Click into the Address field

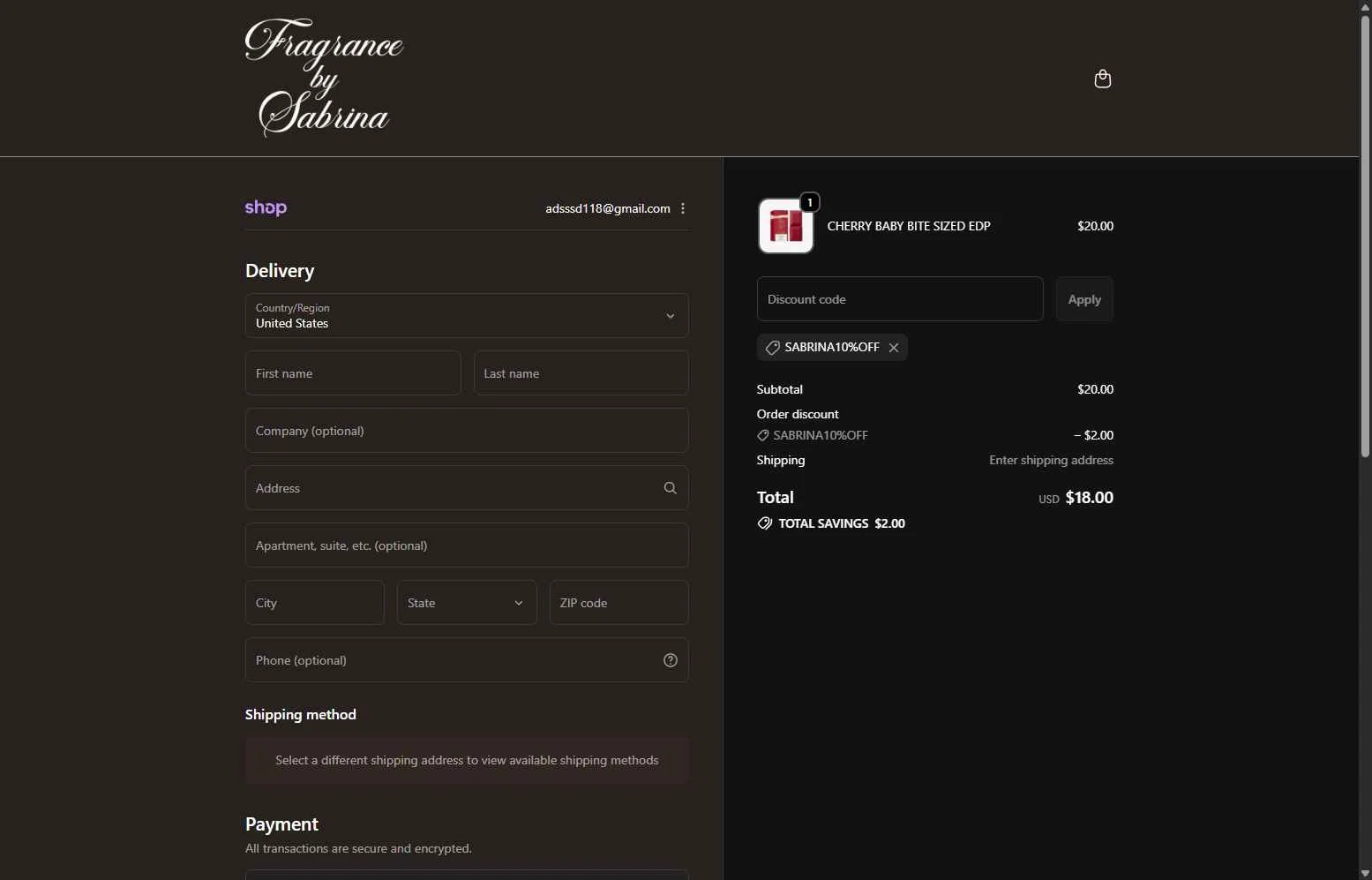(x=467, y=488)
